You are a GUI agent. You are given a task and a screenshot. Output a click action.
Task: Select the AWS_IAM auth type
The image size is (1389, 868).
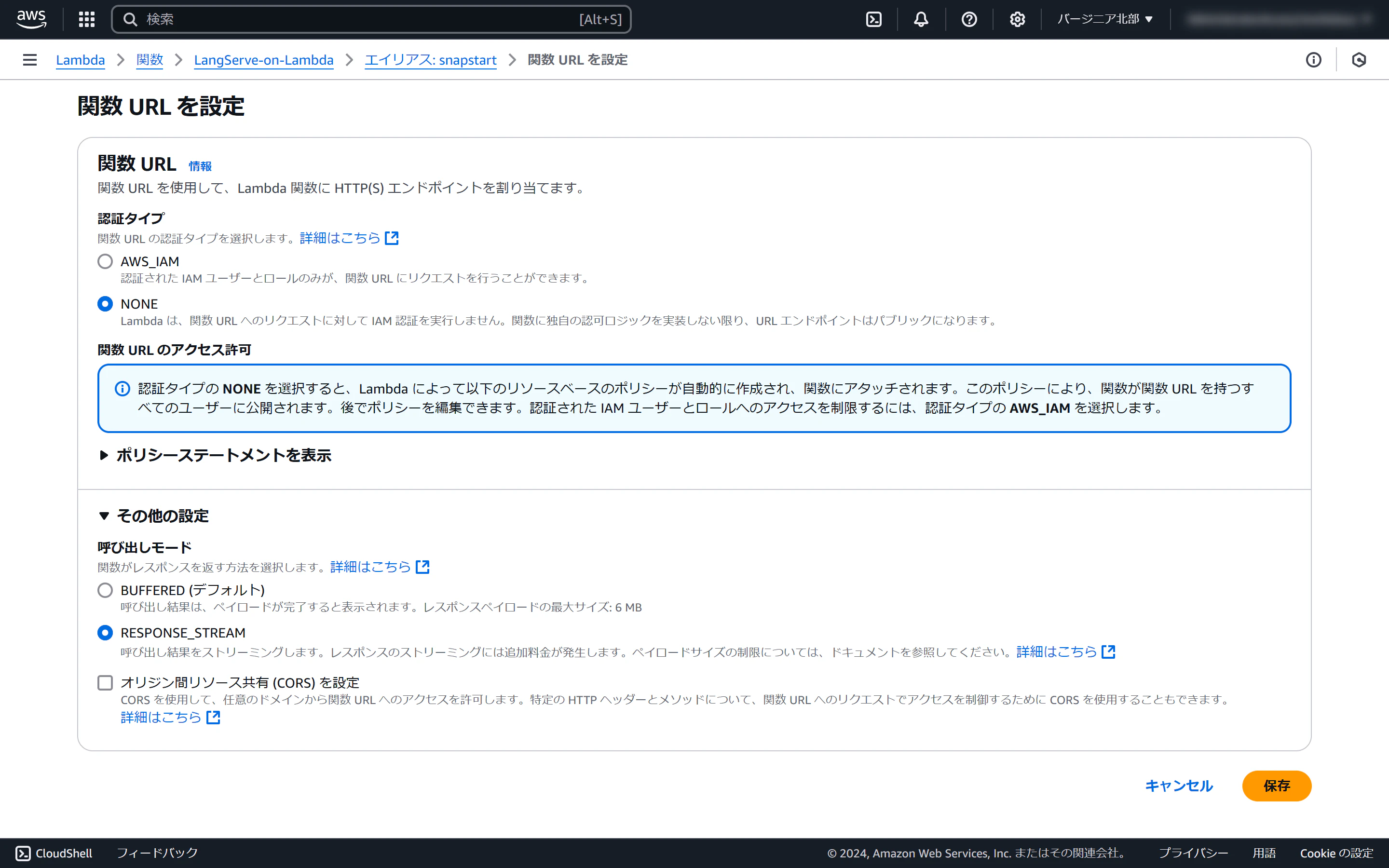105,262
